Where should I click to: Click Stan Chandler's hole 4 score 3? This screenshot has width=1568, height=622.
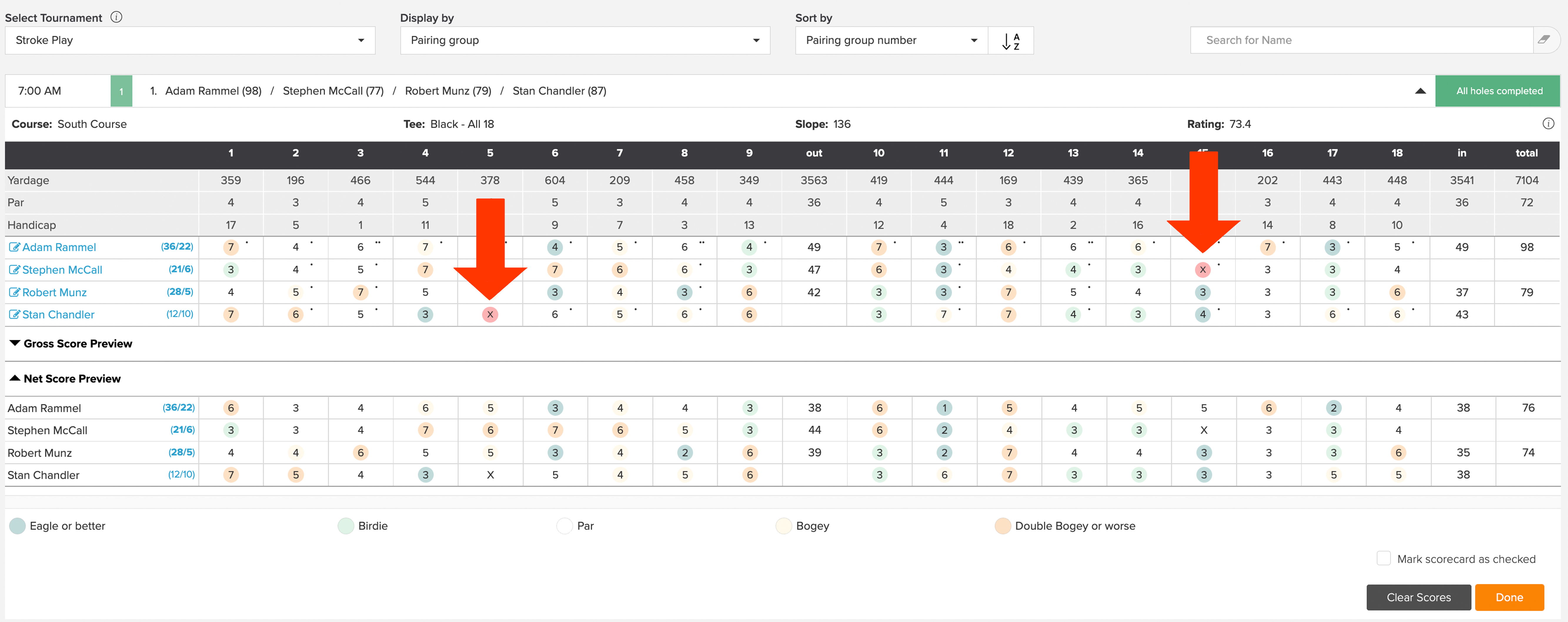point(425,315)
